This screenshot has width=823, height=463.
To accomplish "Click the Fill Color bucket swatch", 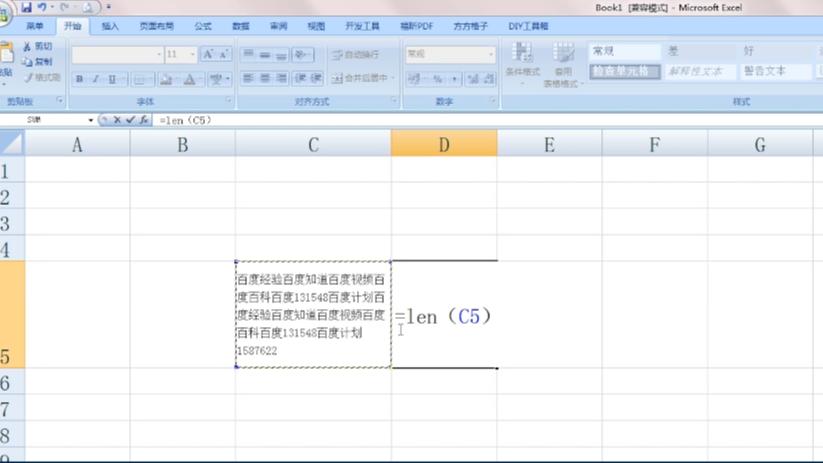I will pyautogui.click(x=166, y=79).
